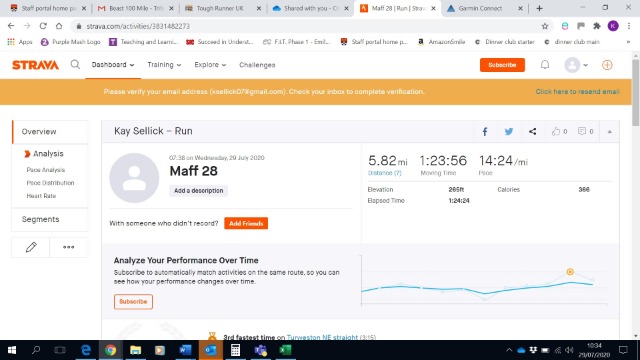Open the Chrome home page button
640x360 pixels.
pos(59,26)
